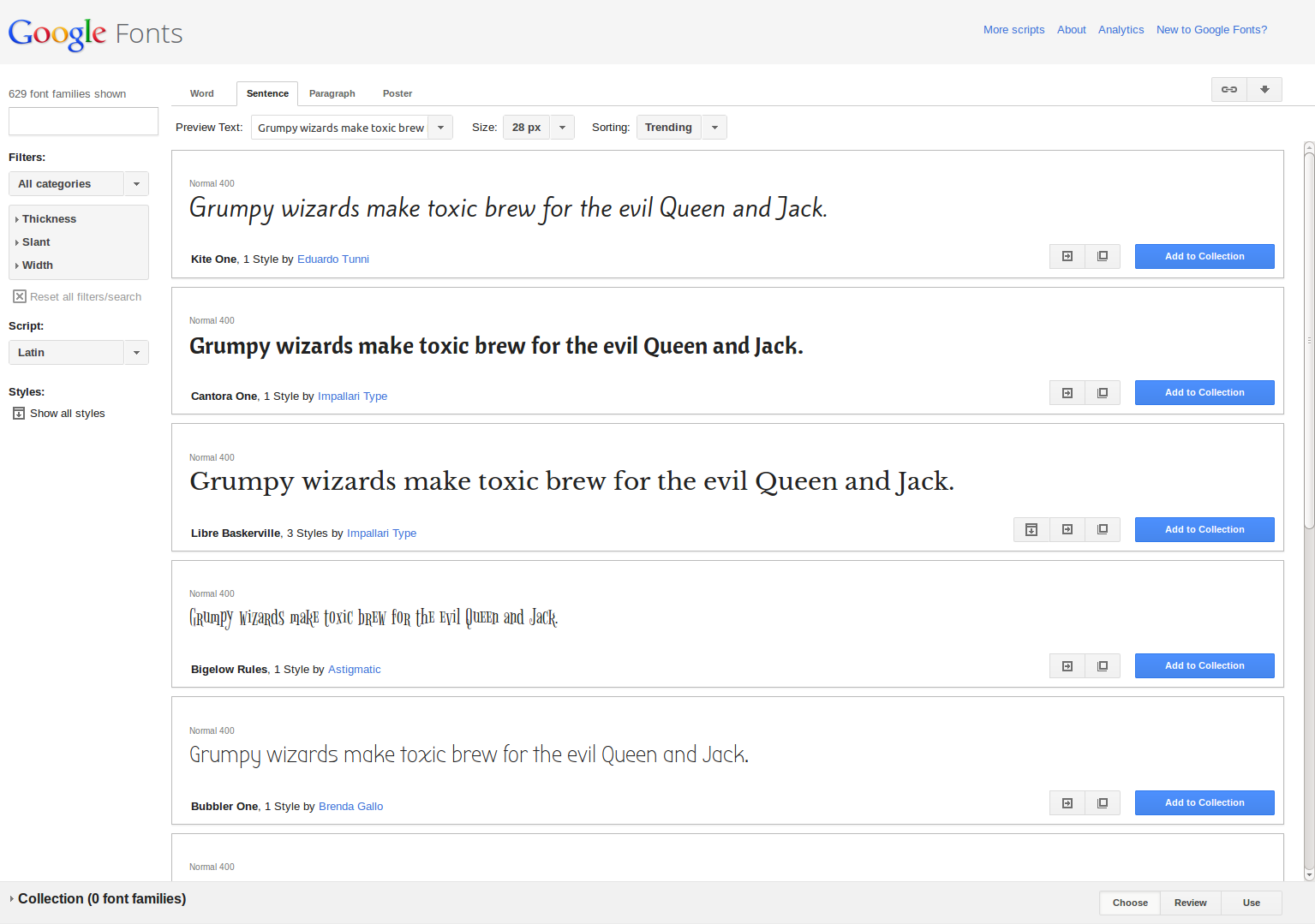Click the Bigelow Rules preview sentence
1315x924 pixels.
coord(374,617)
